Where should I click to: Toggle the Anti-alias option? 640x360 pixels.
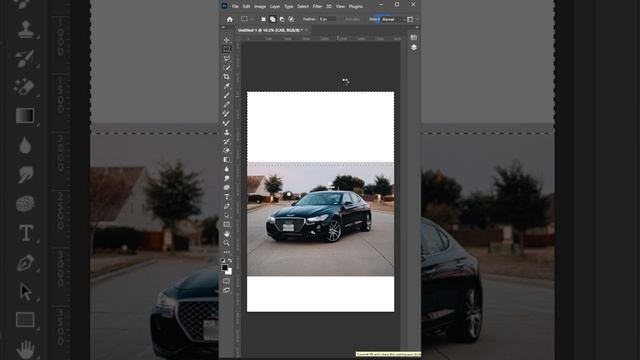[352, 19]
